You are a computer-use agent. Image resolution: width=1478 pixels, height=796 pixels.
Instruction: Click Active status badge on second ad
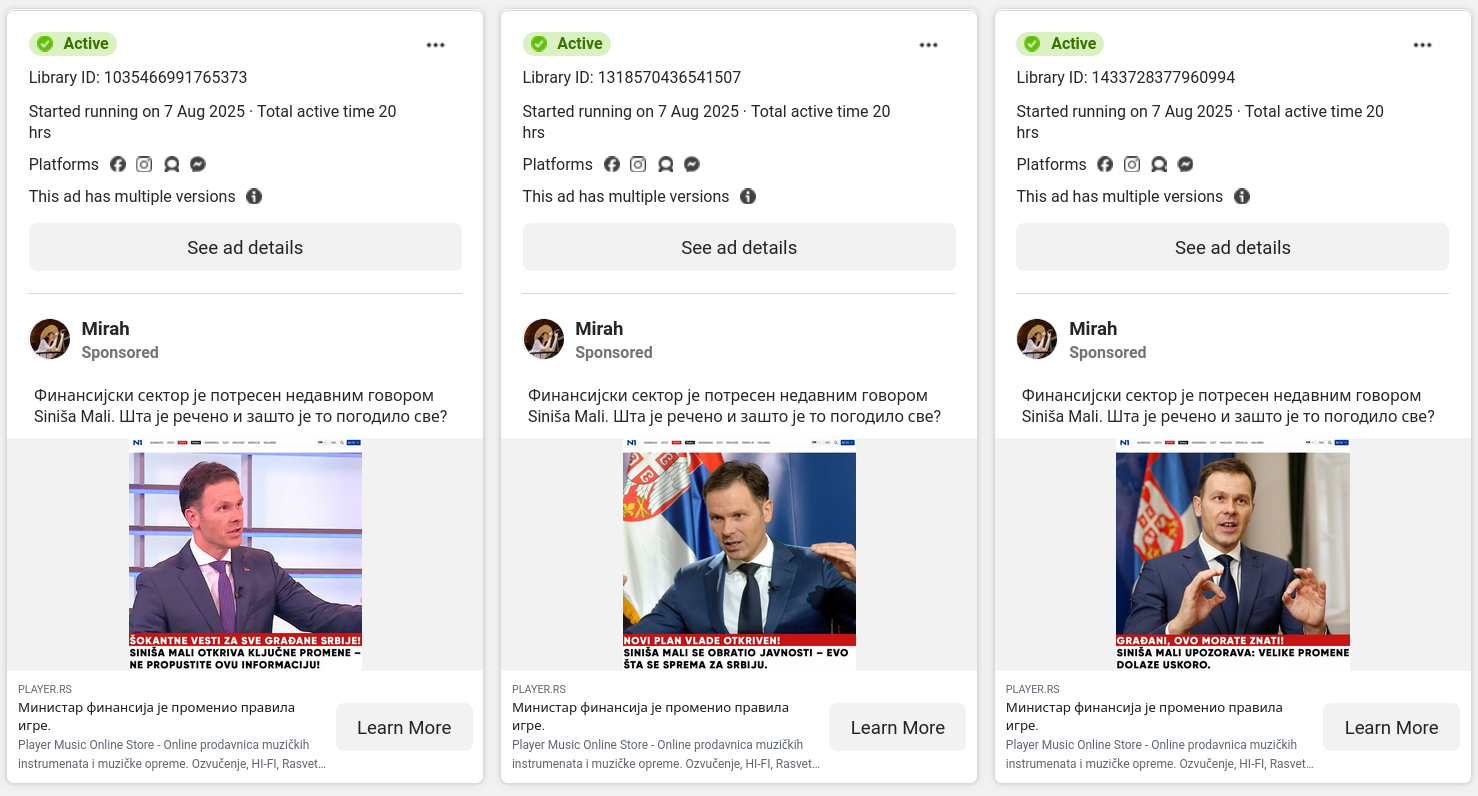coord(567,44)
